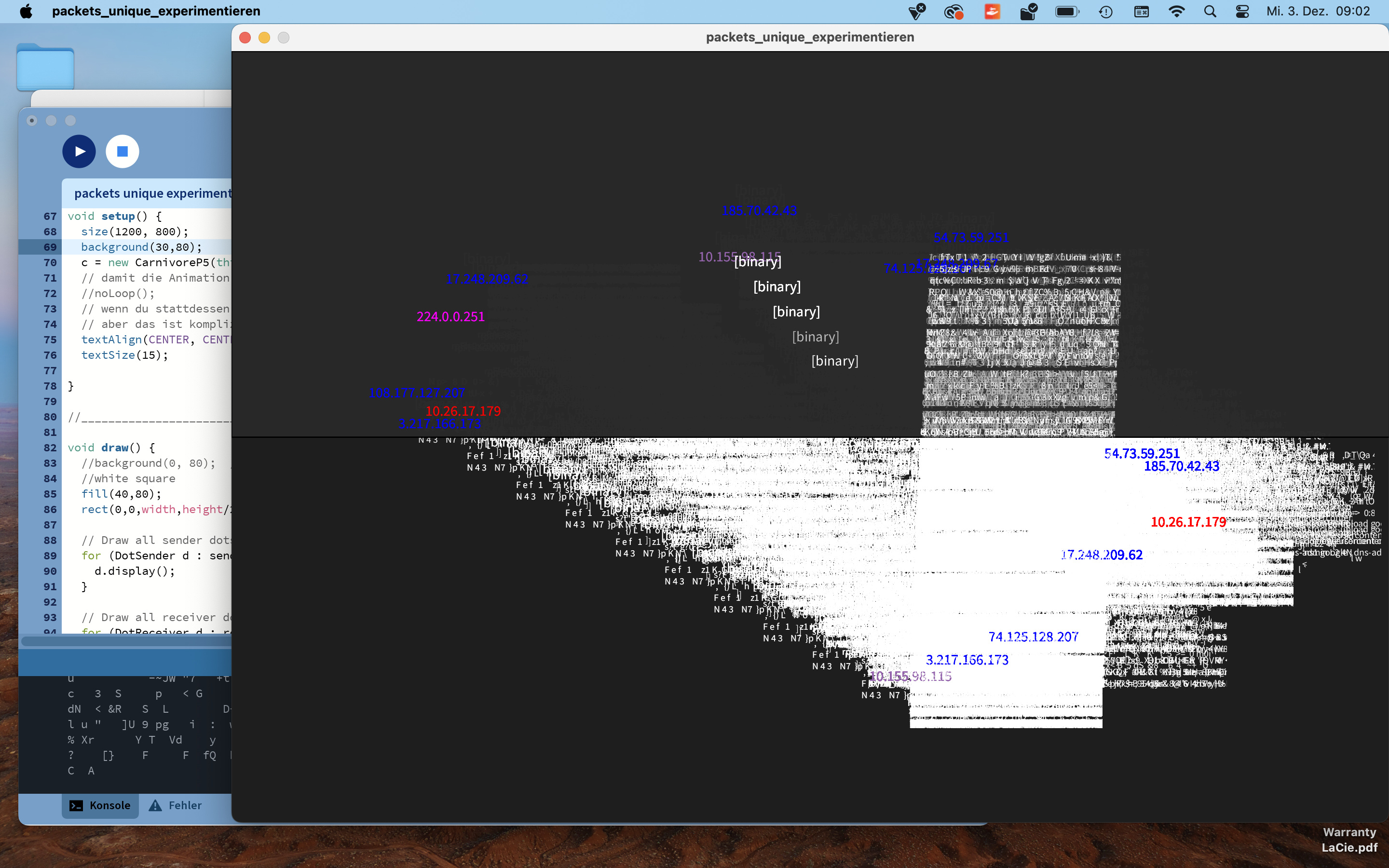Open the Apple menu

coord(26,12)
